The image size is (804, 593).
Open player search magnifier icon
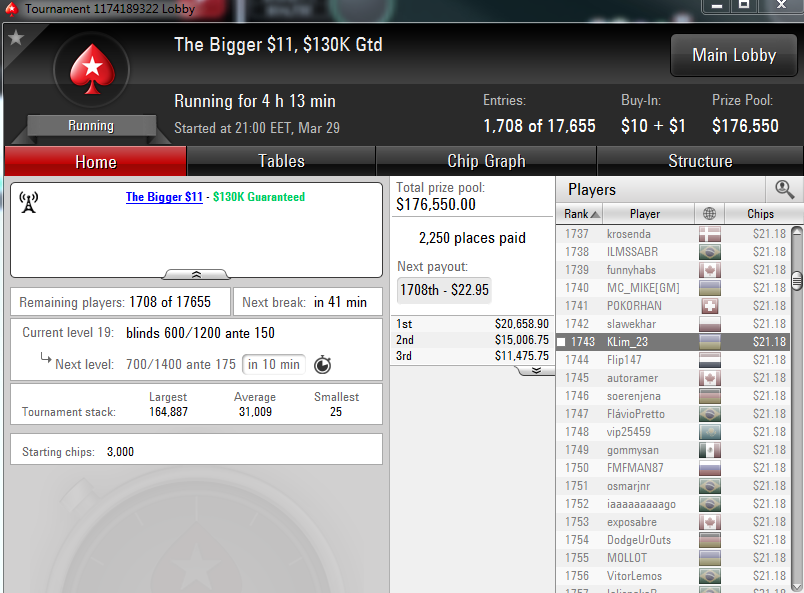785,189
